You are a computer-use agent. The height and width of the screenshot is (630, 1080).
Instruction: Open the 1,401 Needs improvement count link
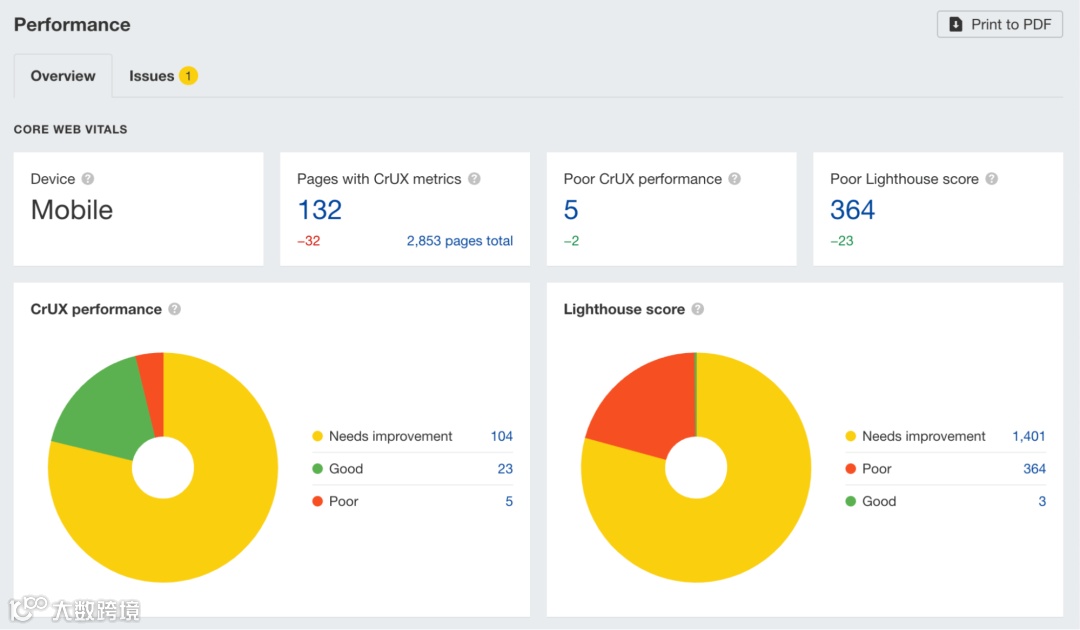[x=1031, y=436]
